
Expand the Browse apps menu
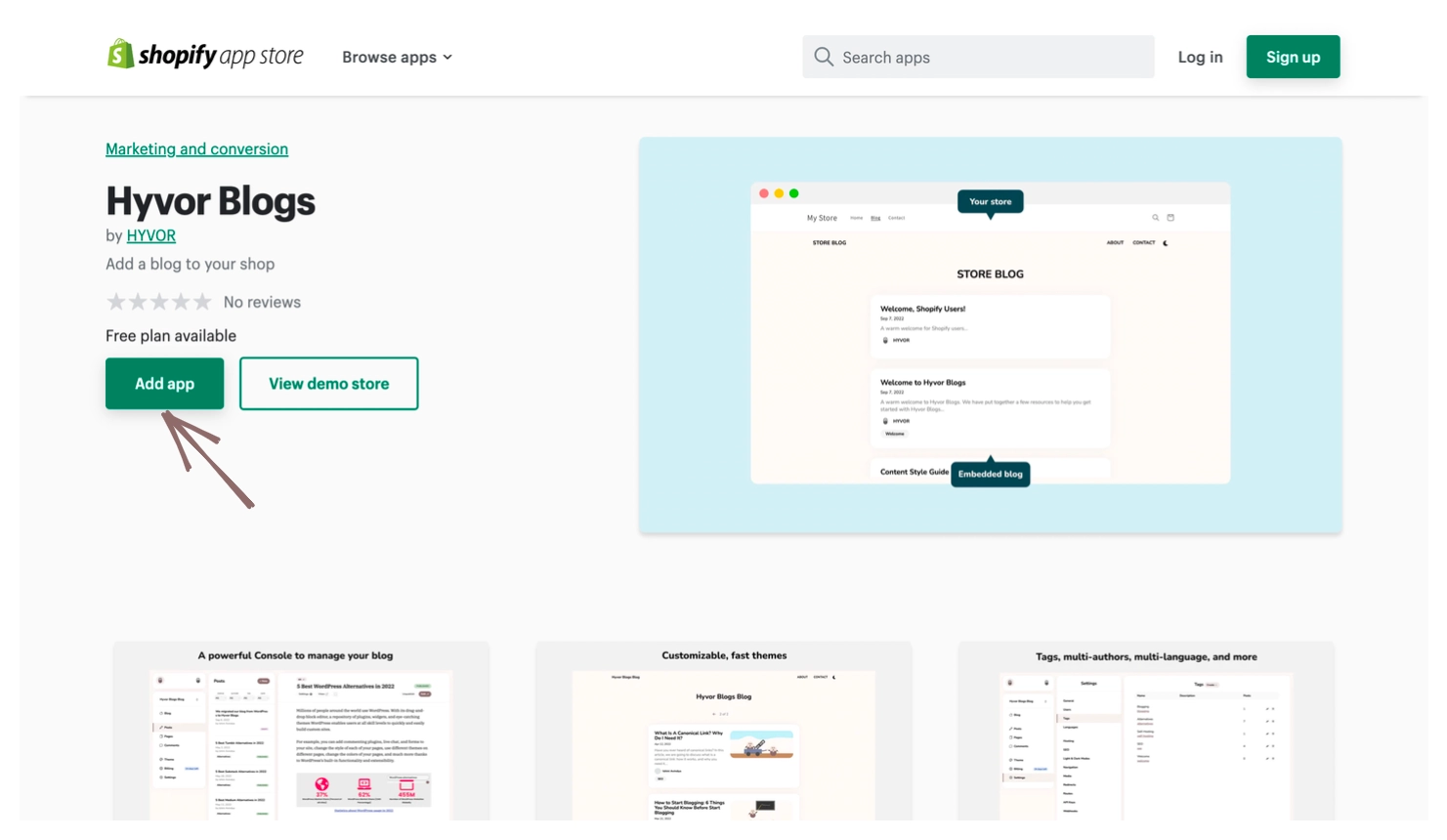click(x=397, y=57)
